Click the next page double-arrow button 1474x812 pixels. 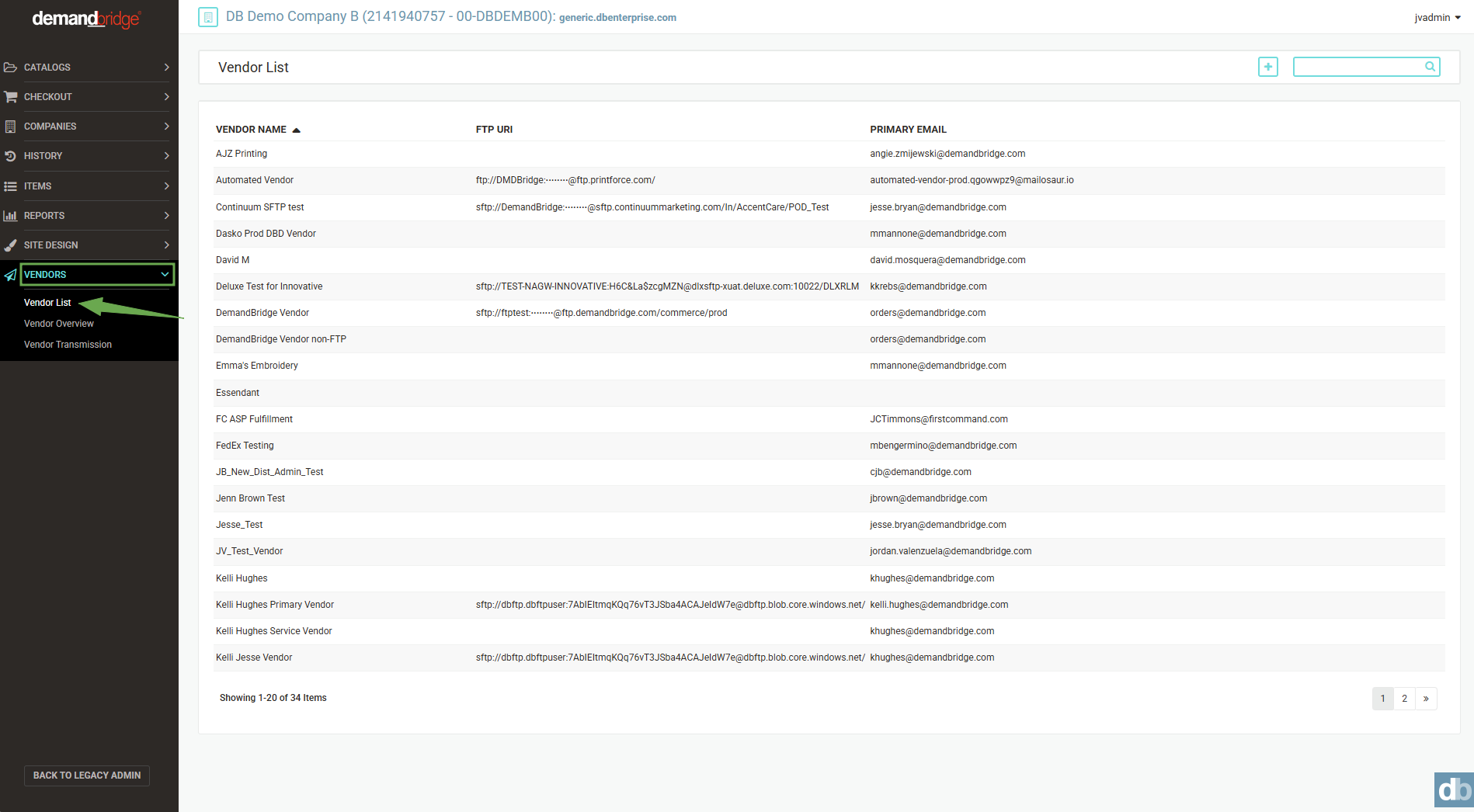tap(1426, 699)
